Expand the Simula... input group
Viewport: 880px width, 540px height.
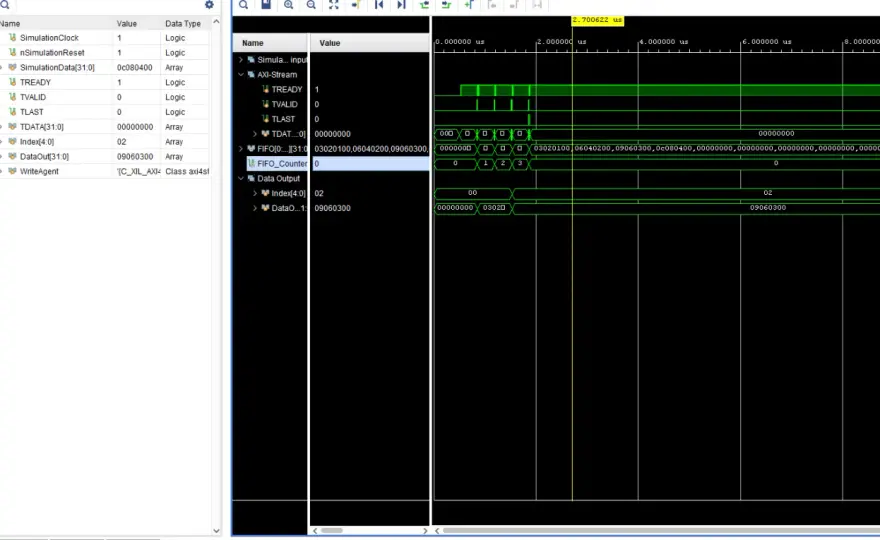click(x=241, y=60)
